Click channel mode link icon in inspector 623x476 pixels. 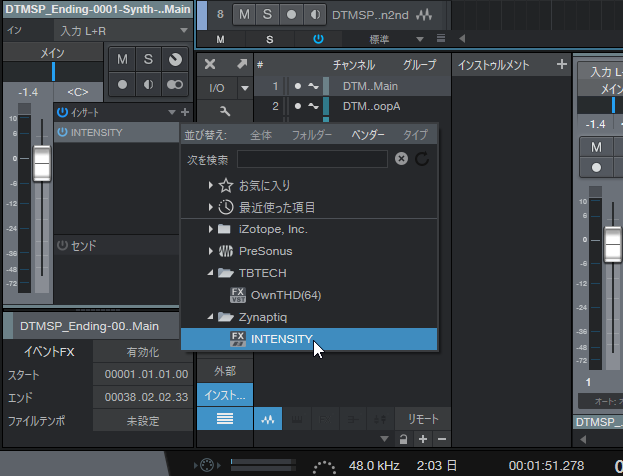point(175,84)
